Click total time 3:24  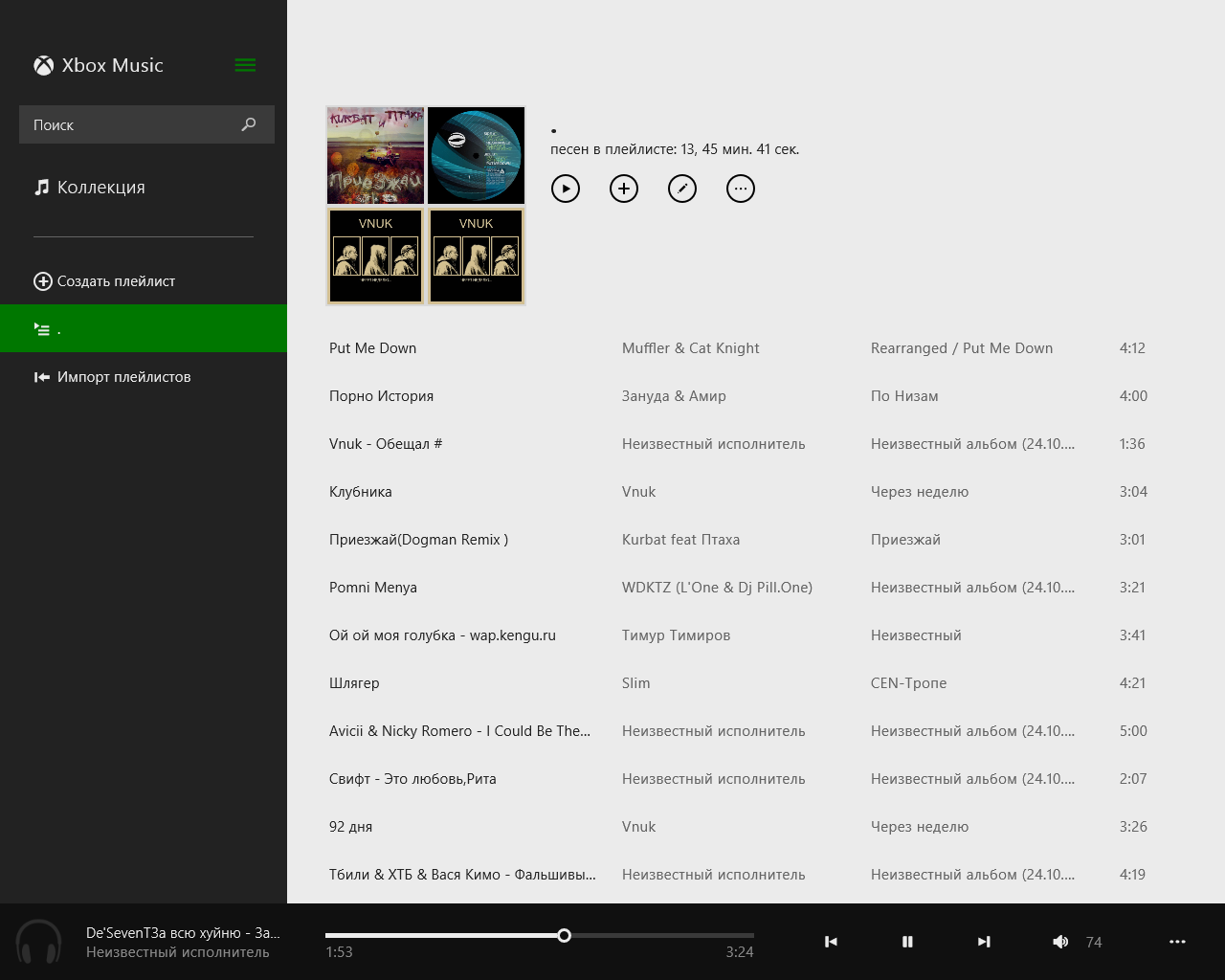[740, 952]
